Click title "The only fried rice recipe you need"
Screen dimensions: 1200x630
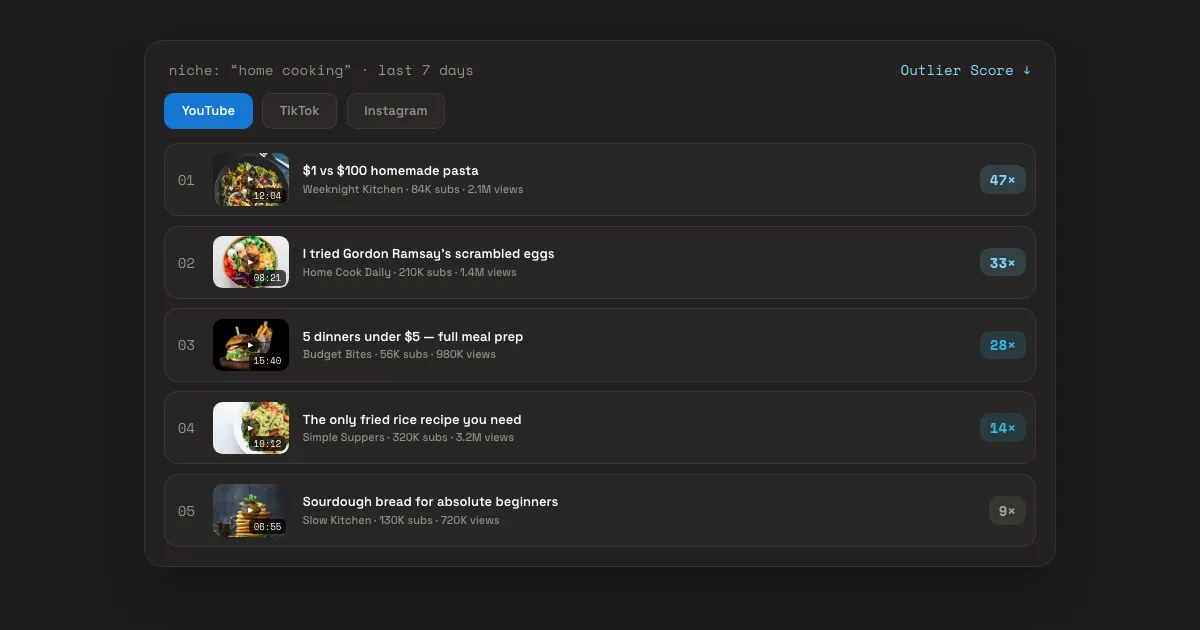412,420
